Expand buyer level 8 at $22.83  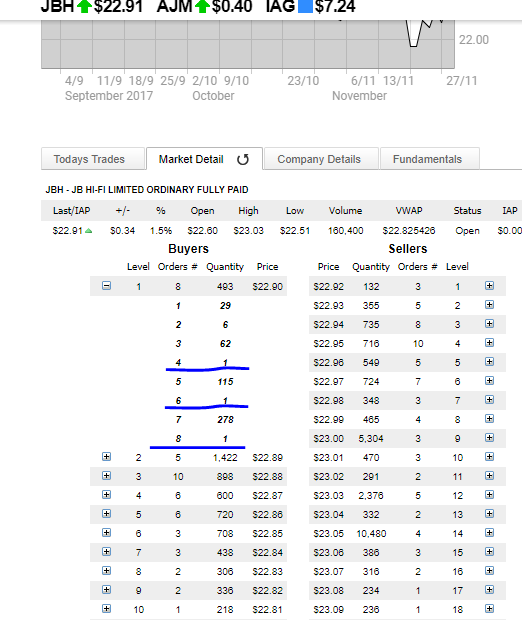(106, 571)
